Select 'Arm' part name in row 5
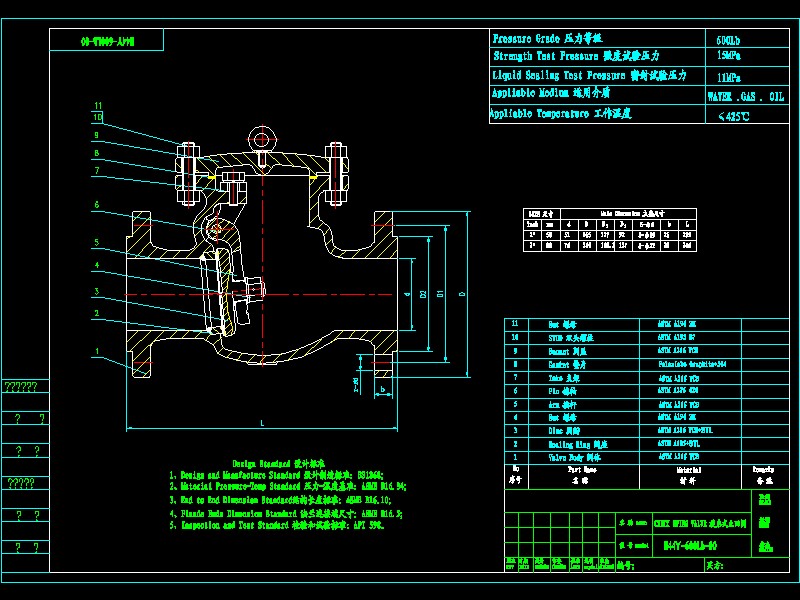Screen dimensions: 800x600 coord(563,405)
